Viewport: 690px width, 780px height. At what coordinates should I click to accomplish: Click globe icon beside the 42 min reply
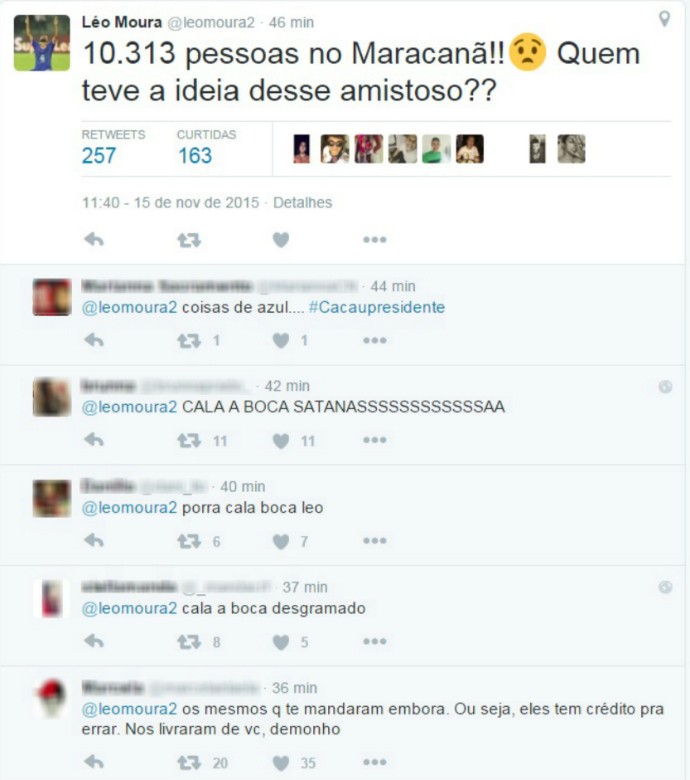click(x=665, y=387)
